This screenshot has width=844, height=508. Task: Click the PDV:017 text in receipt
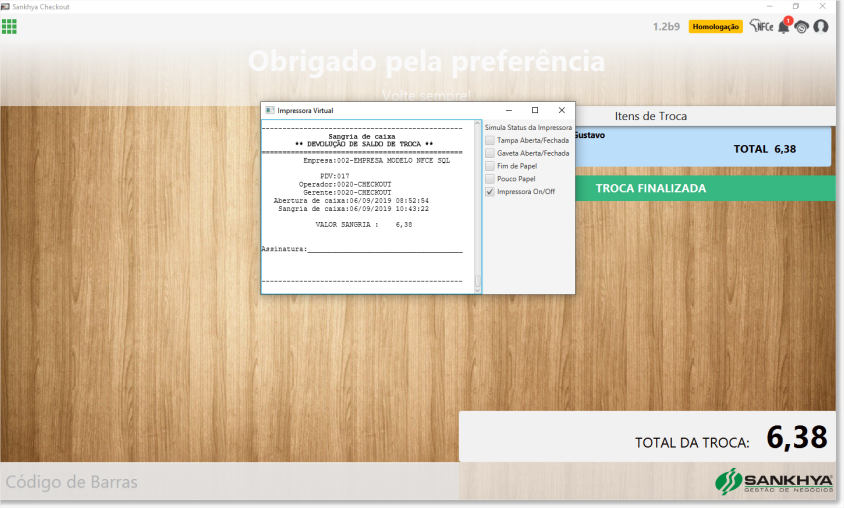[335, 176]
